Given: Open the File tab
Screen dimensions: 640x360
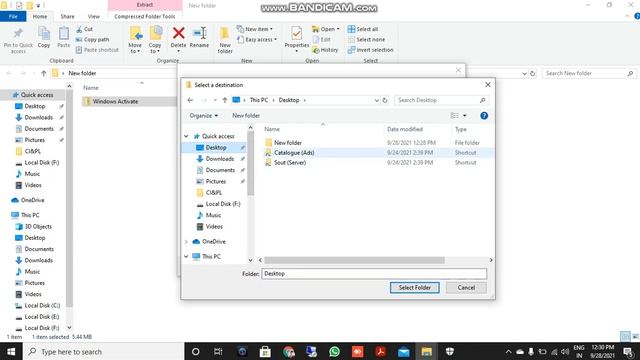Looking at the screenshot, I should coord(13,16).
